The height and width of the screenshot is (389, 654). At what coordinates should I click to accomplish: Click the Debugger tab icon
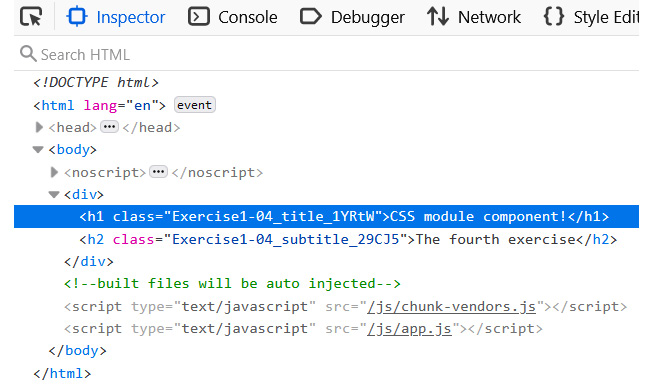pos(311,17)
